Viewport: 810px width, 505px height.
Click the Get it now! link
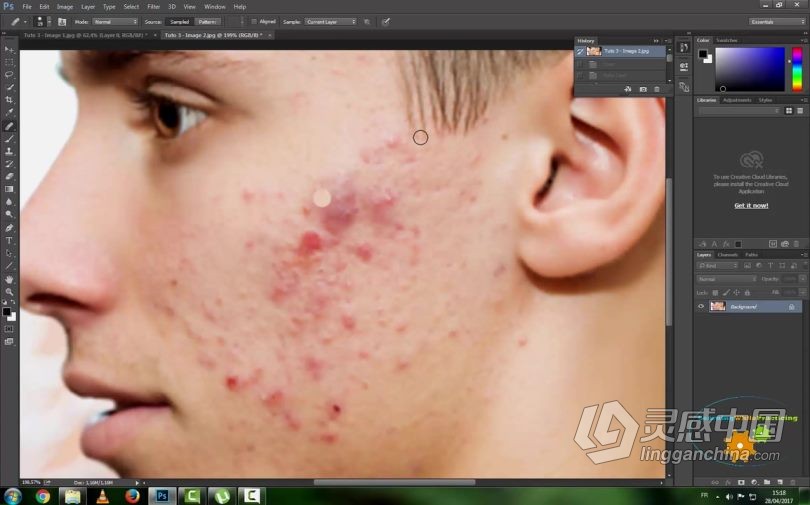click(751, 206)
